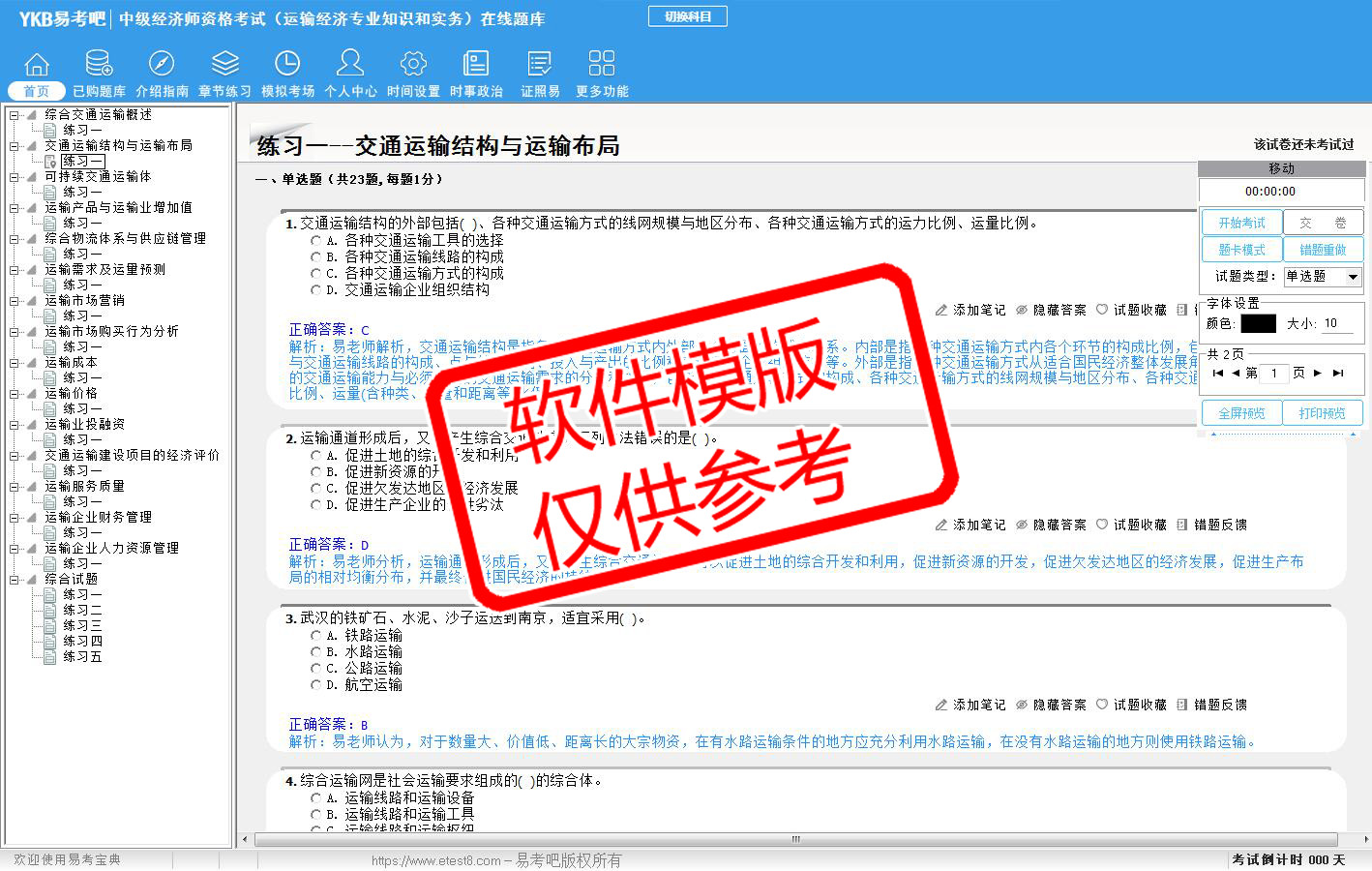Open 个人中心 user icon
This screenshot has width=1372, height=871.
pos(350,65)
